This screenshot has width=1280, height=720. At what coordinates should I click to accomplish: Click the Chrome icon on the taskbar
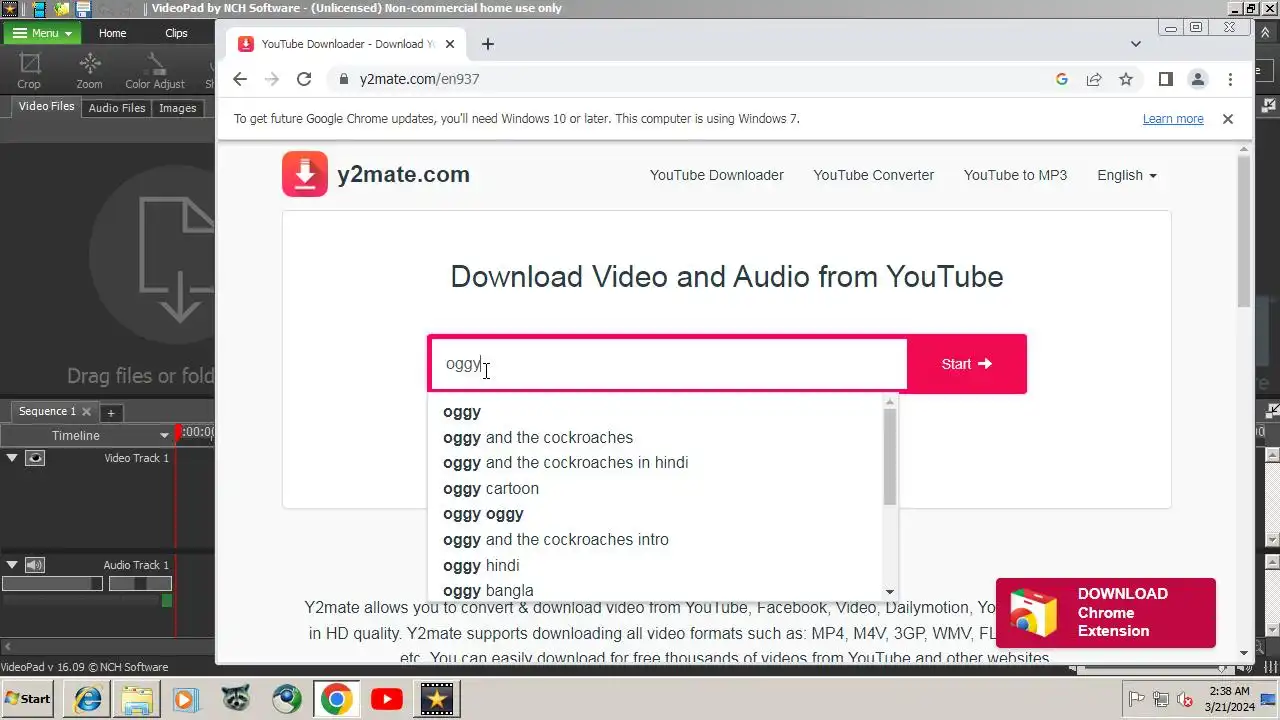click(x=336, y=699)
